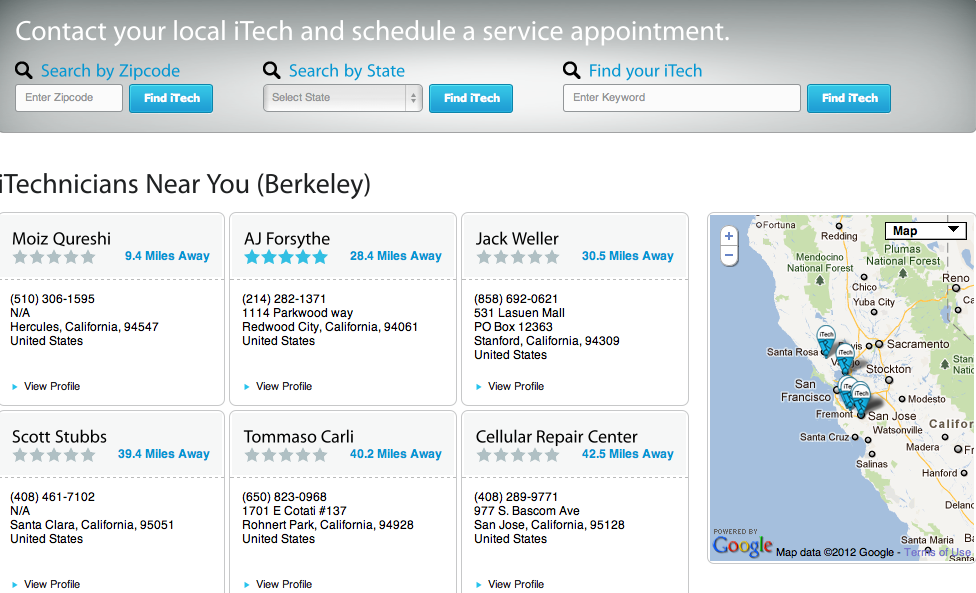The image size is (976, 593).
Task: Open View Profile for AJ Forsythe
Action: (283, 386)
